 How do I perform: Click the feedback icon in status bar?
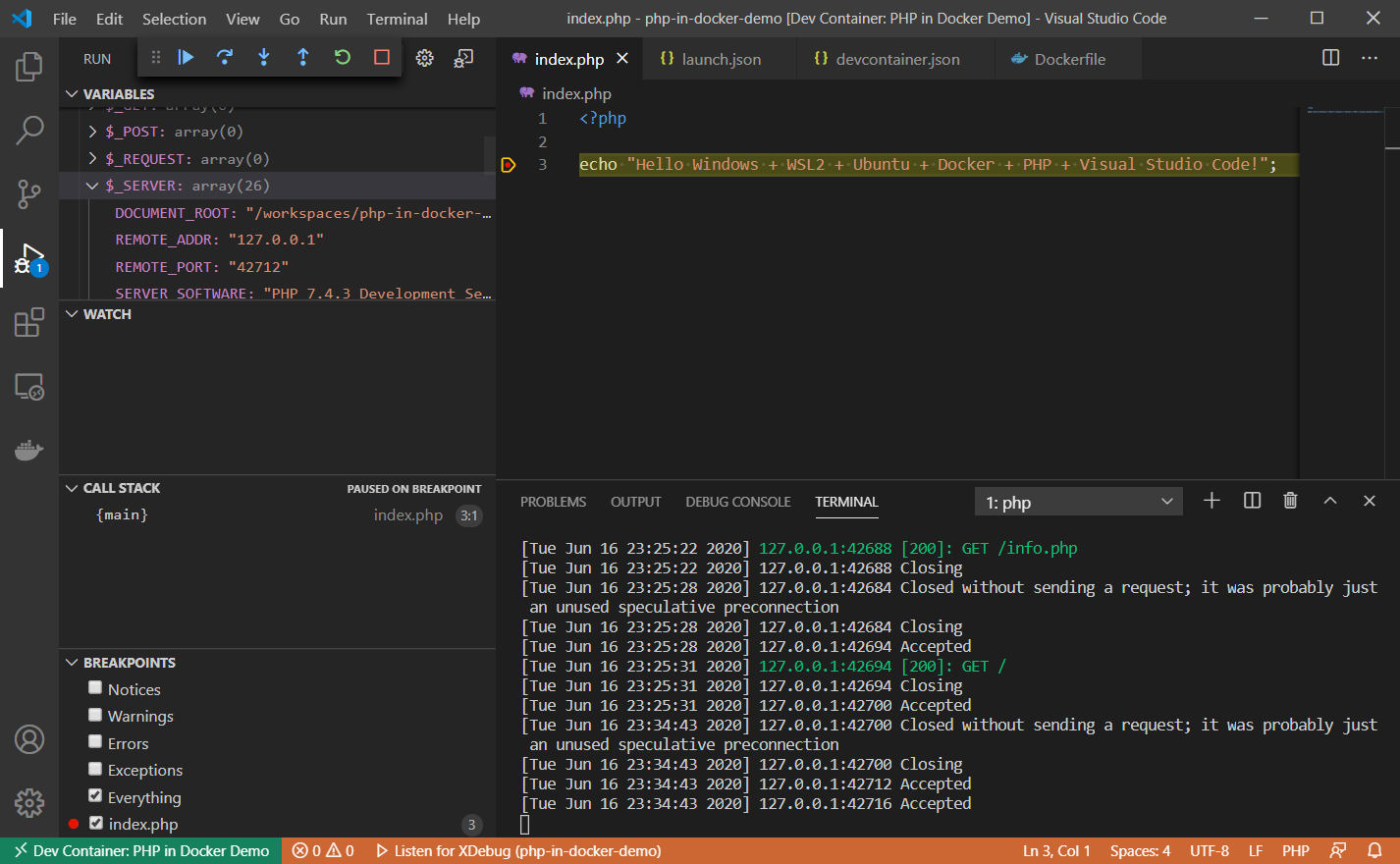pyautogui.click(x=1337, y=851)
